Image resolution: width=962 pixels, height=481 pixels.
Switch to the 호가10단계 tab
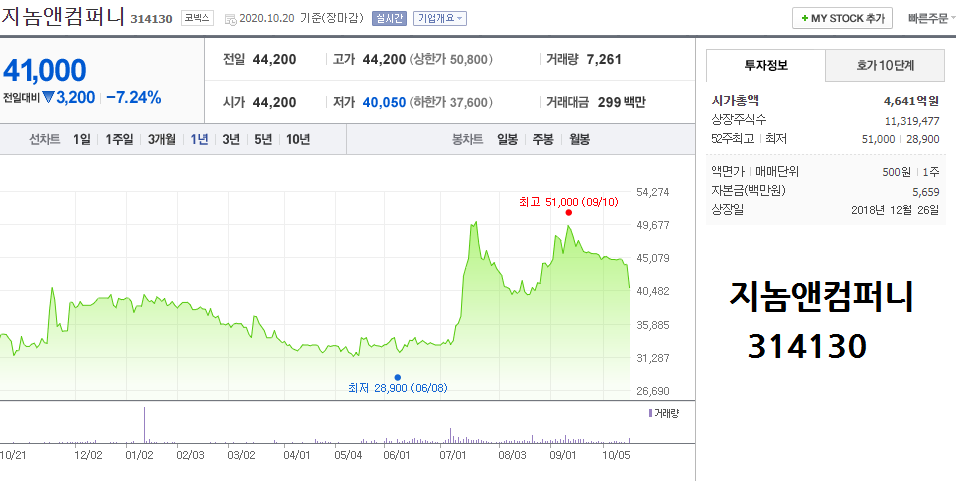pyautogui.click(x=885, y=65)
